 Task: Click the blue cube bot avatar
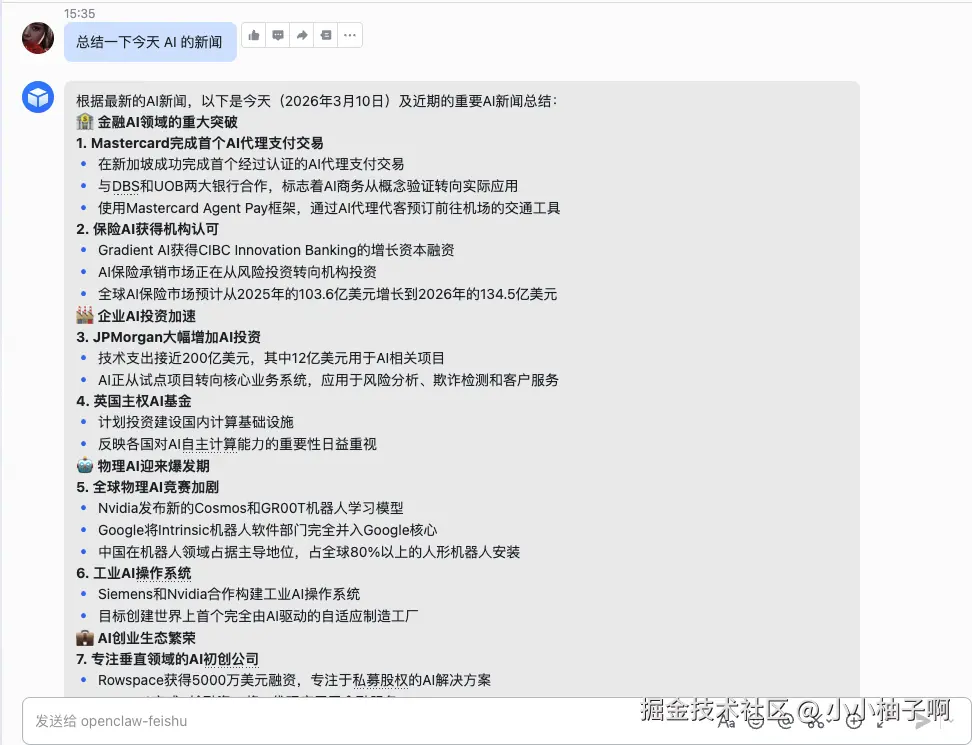point(38,97)
